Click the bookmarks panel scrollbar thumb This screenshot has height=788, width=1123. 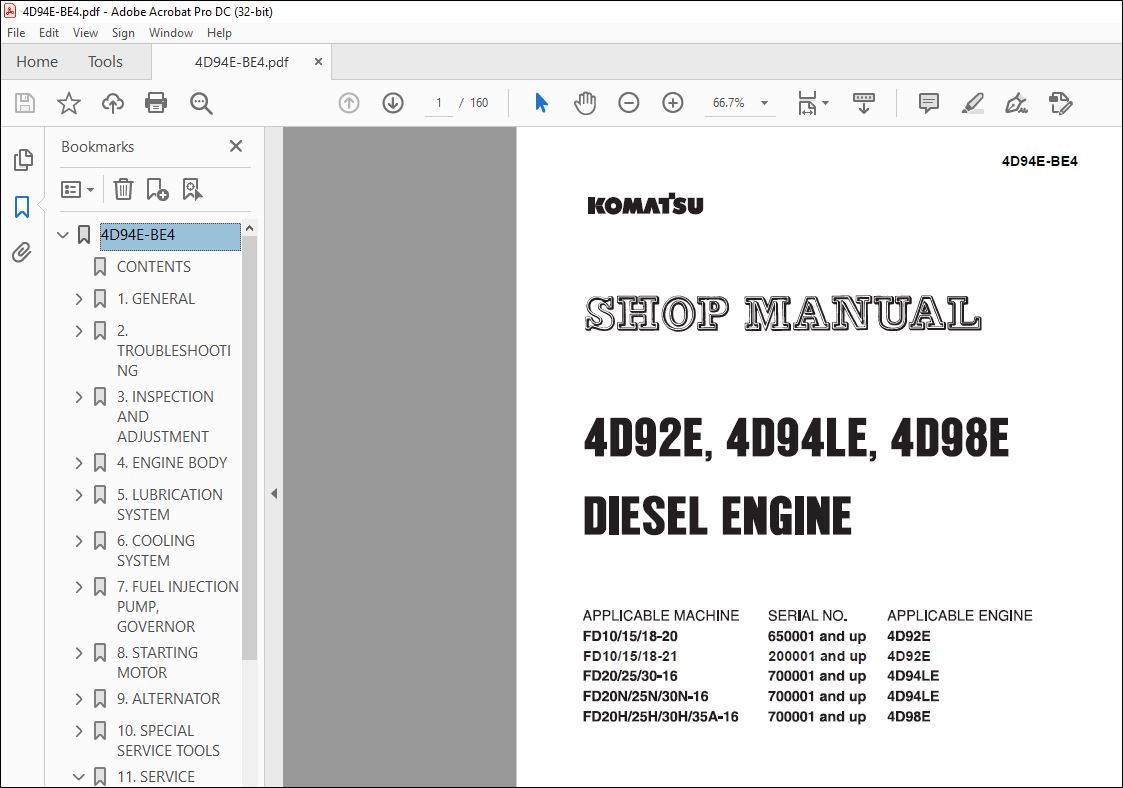[249, 448]
